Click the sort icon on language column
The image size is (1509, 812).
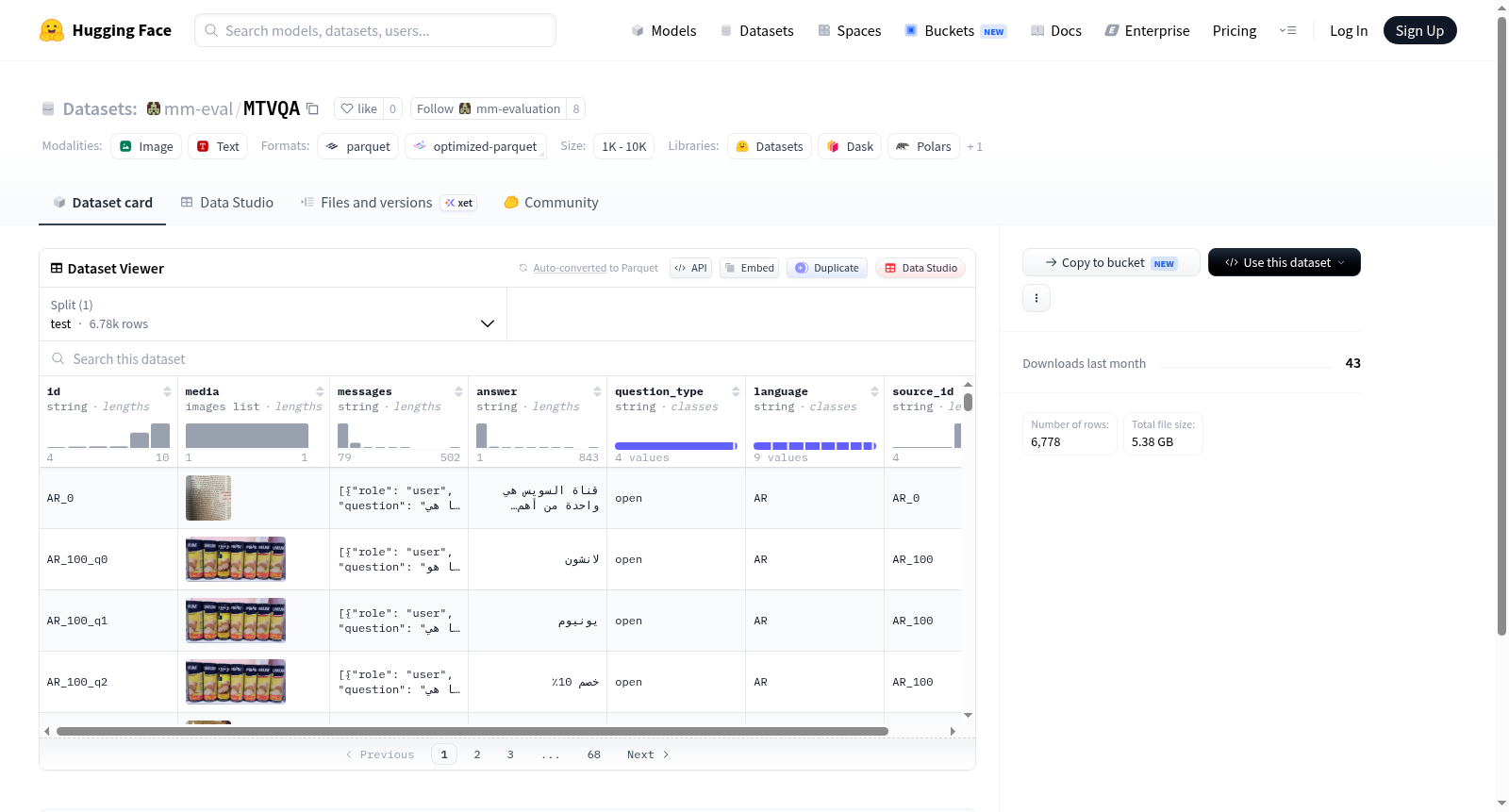point(874,391)
